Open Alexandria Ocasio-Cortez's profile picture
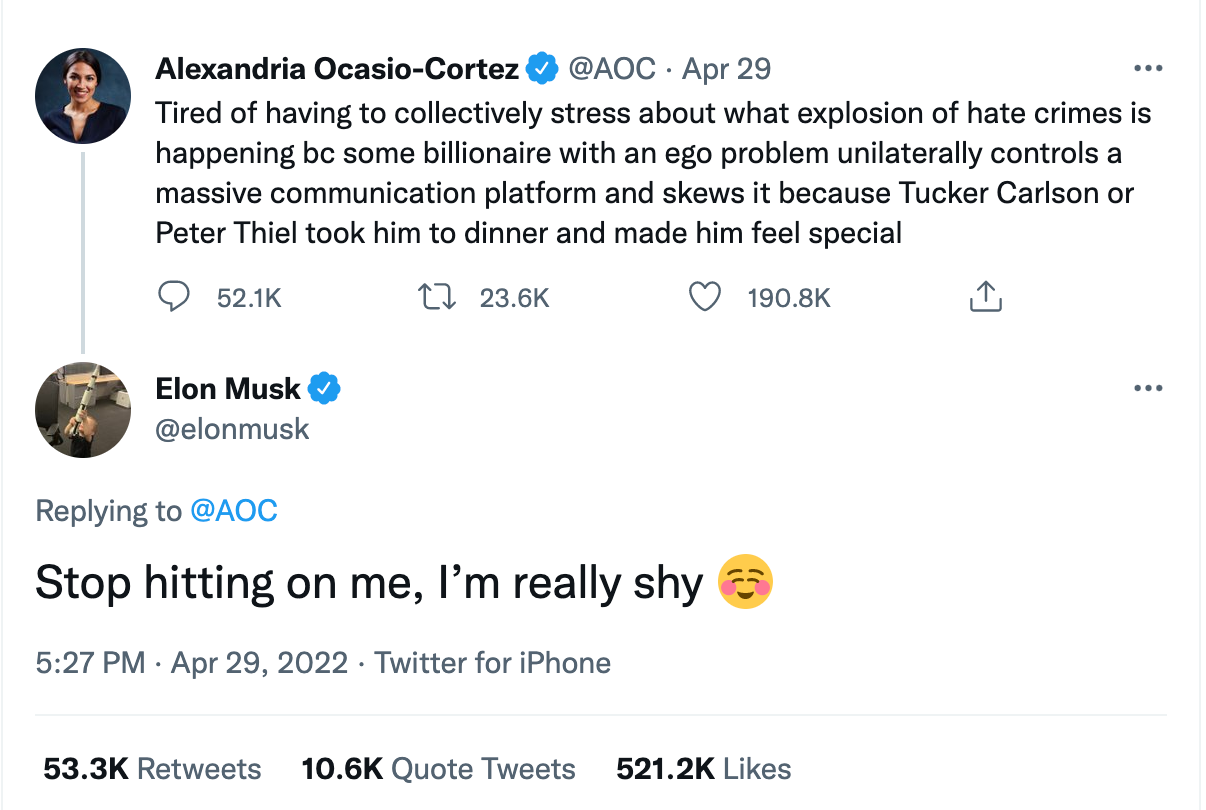 click(x=83, y=96)
